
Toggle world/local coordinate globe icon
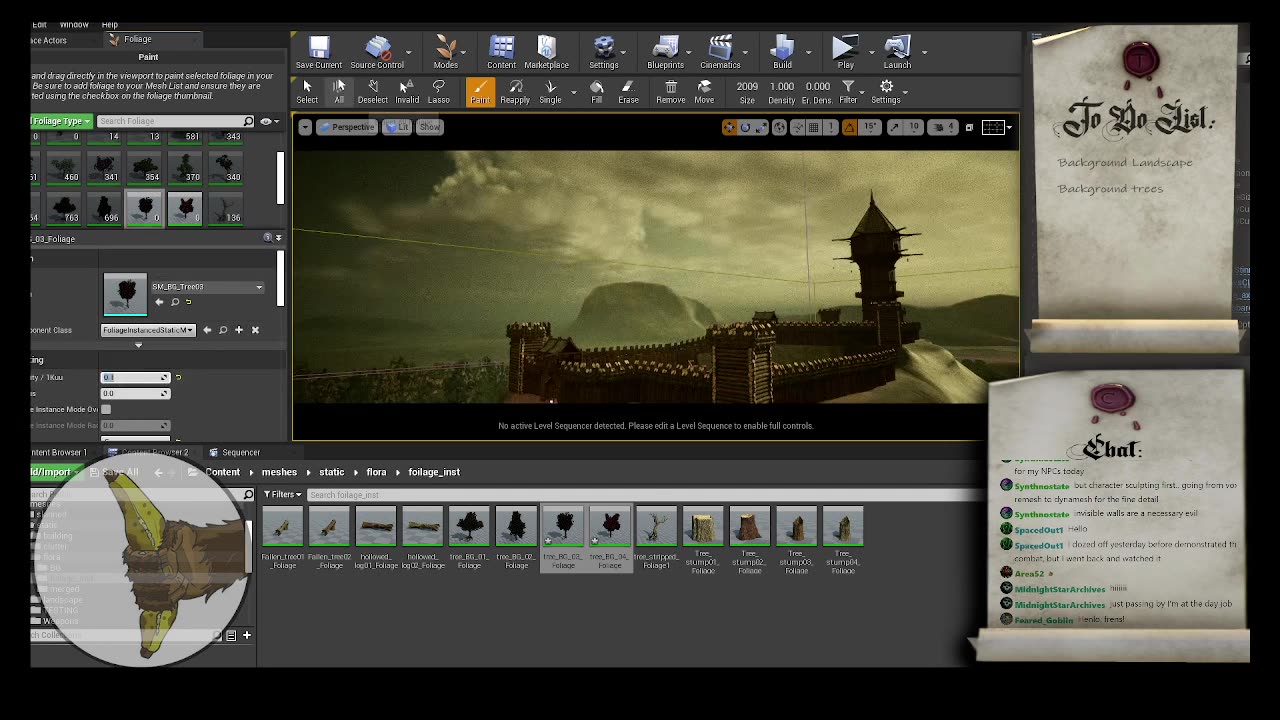(x=779, y=127)
